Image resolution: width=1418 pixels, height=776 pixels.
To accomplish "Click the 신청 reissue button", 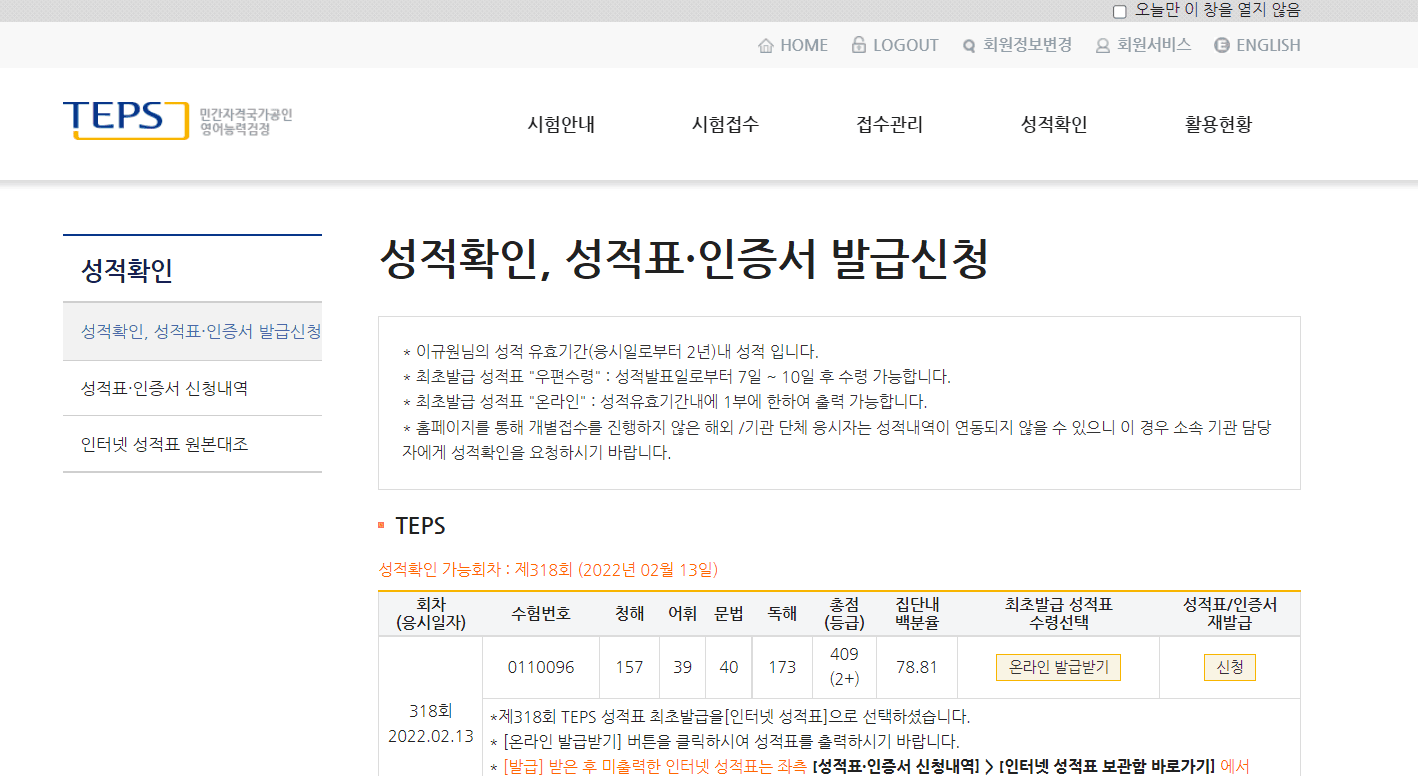I will pyautogui.click(x=1229, y=667).
